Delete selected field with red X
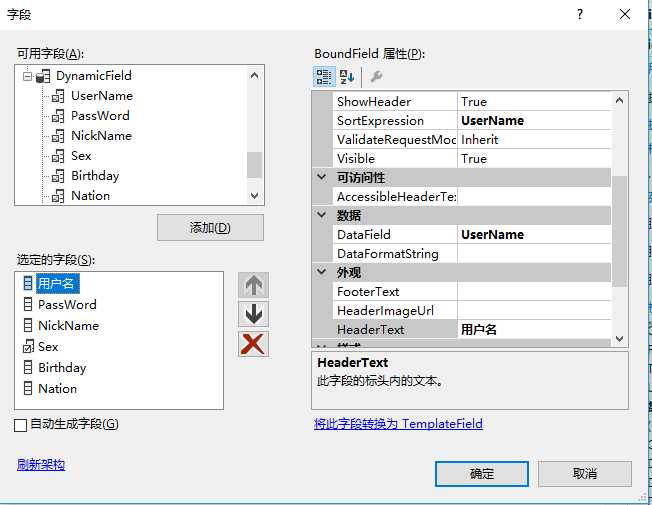Image resolution: width=652 pixels, height=505 pixels. (253, 344)
